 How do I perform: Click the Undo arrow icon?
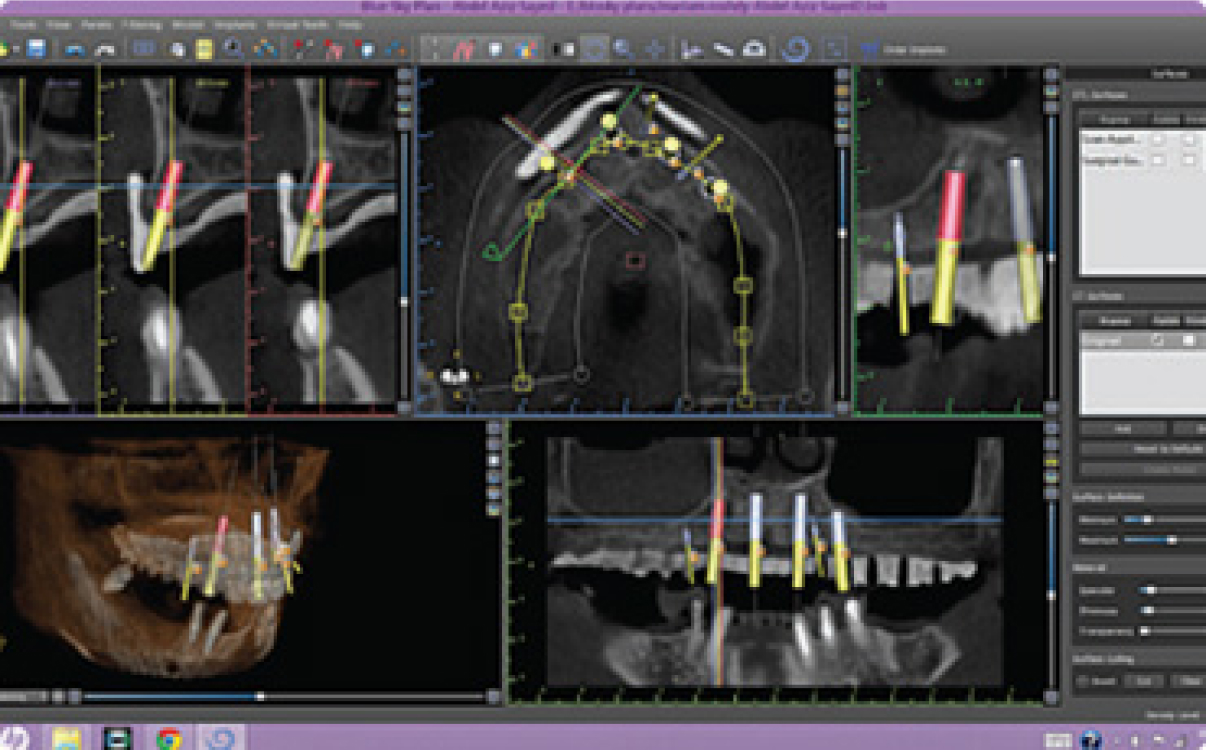[x=74, y=48]
